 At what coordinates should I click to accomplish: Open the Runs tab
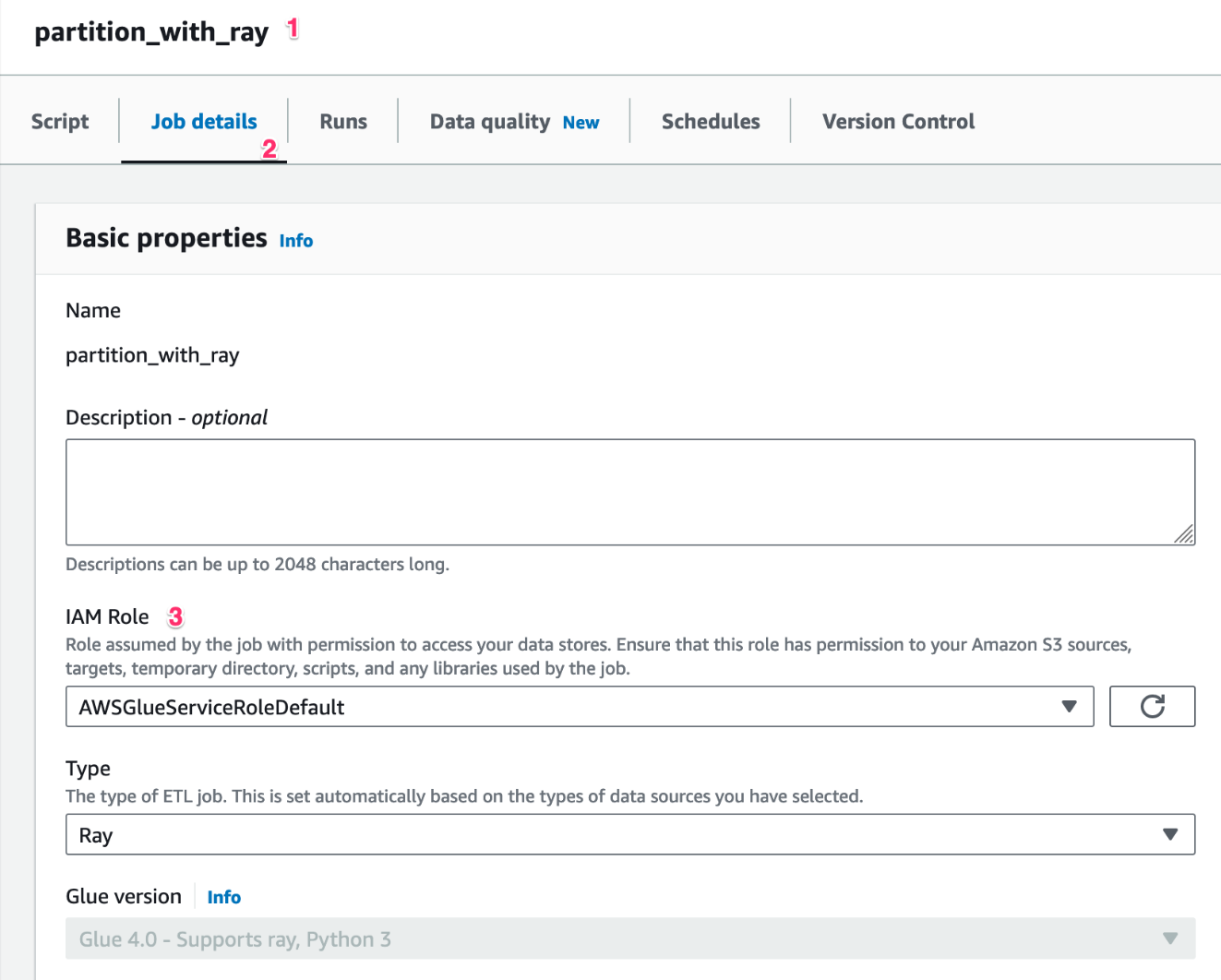[342, 121]
